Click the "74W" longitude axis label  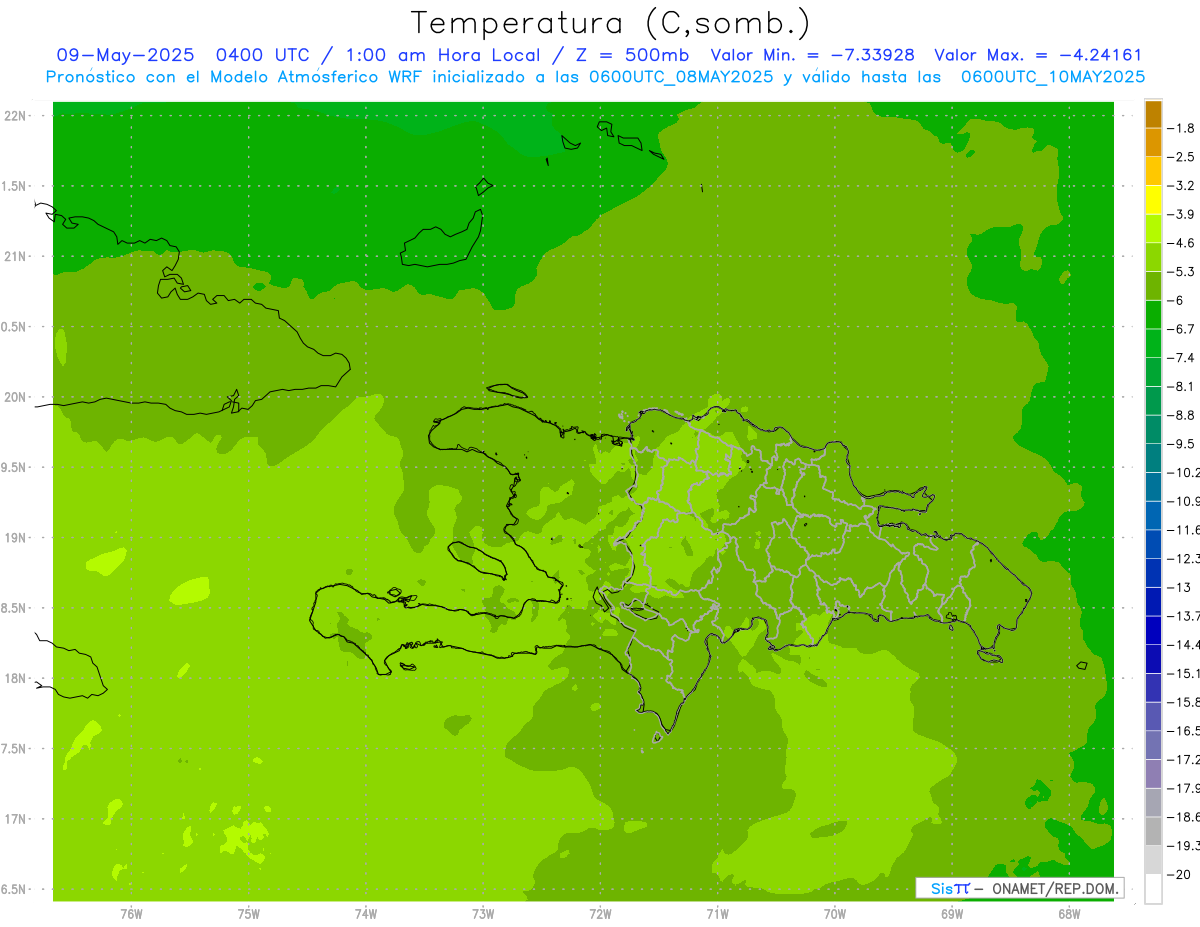click(366, 913)
